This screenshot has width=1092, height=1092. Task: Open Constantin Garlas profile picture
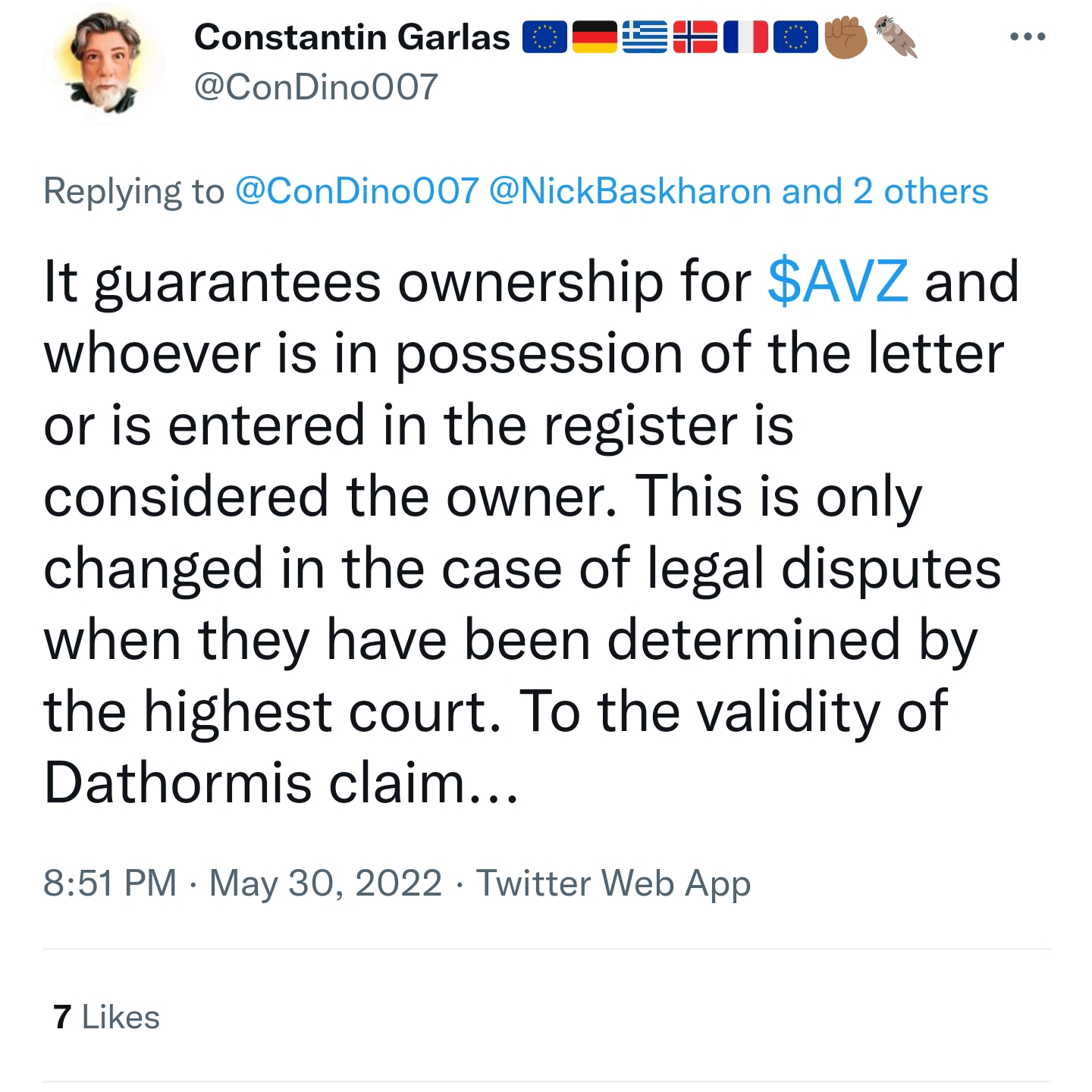click(x=104, y=64)
